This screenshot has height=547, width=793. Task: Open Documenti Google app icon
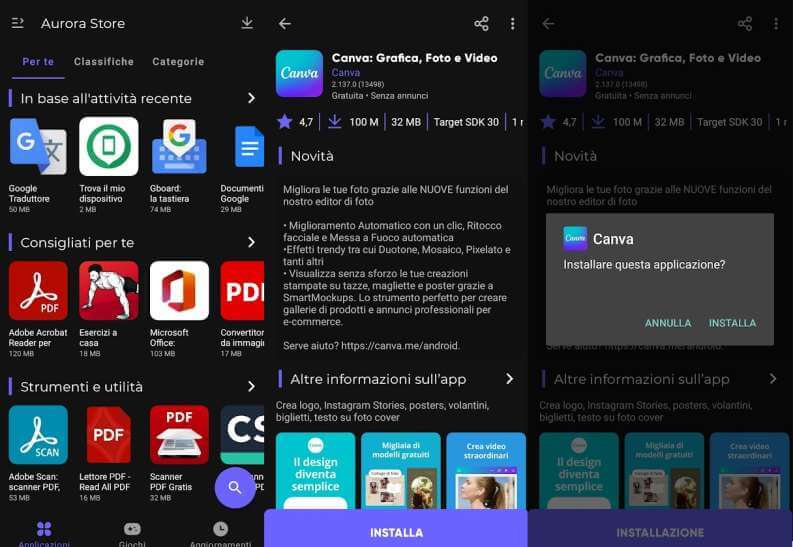pos(249,147)
